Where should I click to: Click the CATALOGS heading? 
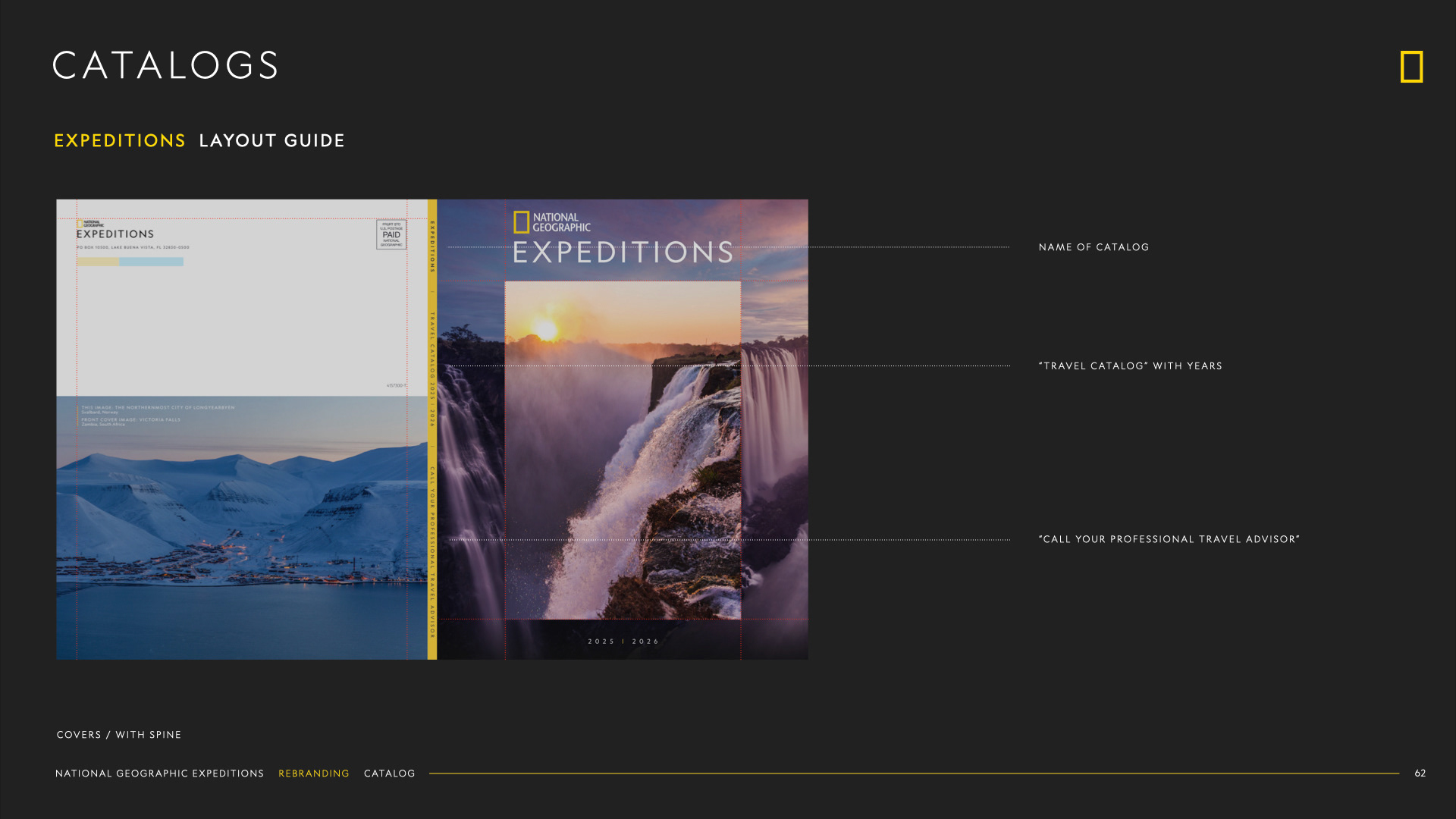point(165,65)
